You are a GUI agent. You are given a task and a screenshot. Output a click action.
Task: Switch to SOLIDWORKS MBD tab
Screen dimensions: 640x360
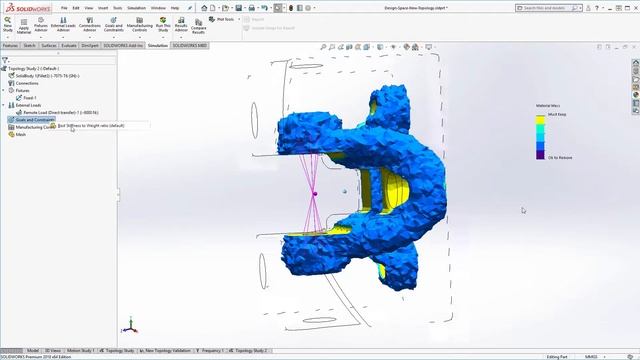[x=190, y=45]
